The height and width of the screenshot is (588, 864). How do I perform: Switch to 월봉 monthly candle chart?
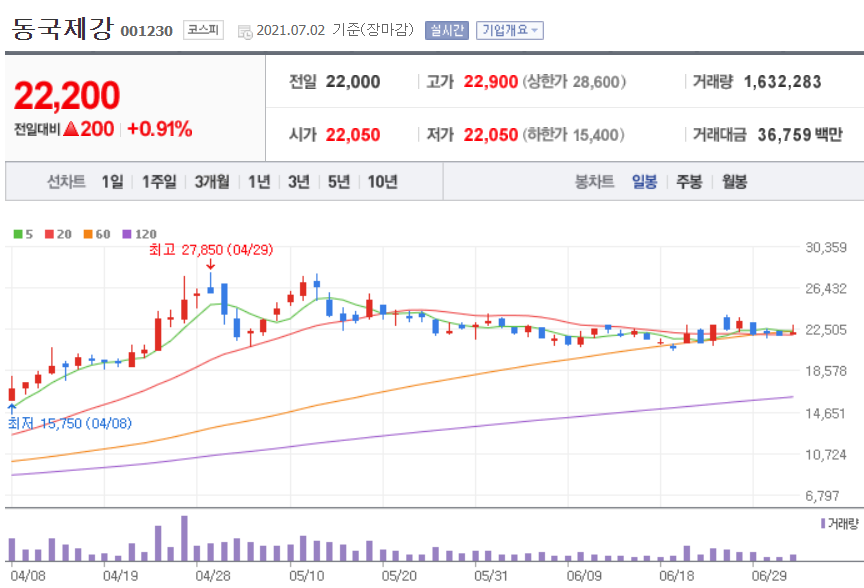pyautogui.click(x=735, y=181)
